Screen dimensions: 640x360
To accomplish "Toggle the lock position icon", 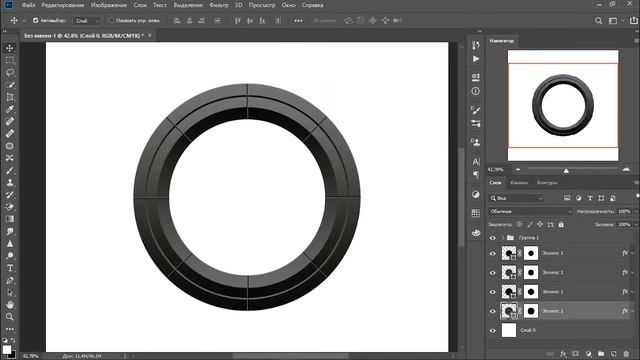I will 540,224.
